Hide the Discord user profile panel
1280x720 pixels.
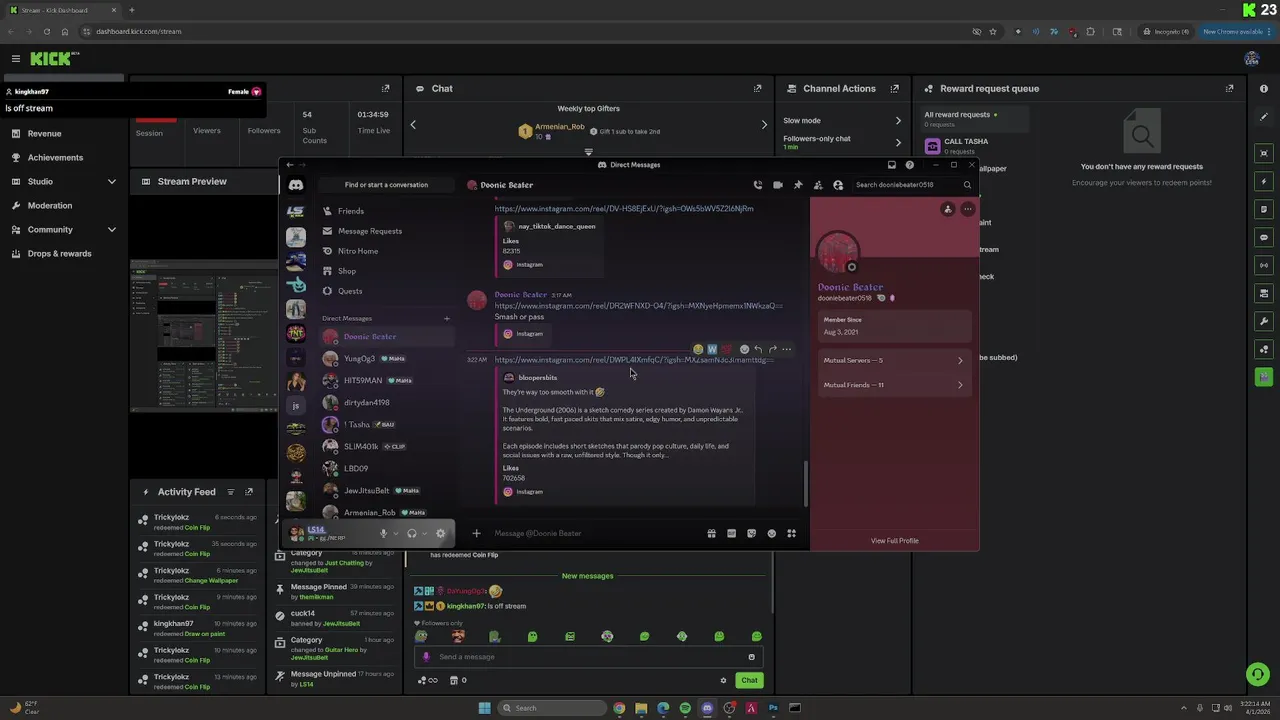click(x=838, y=185)
